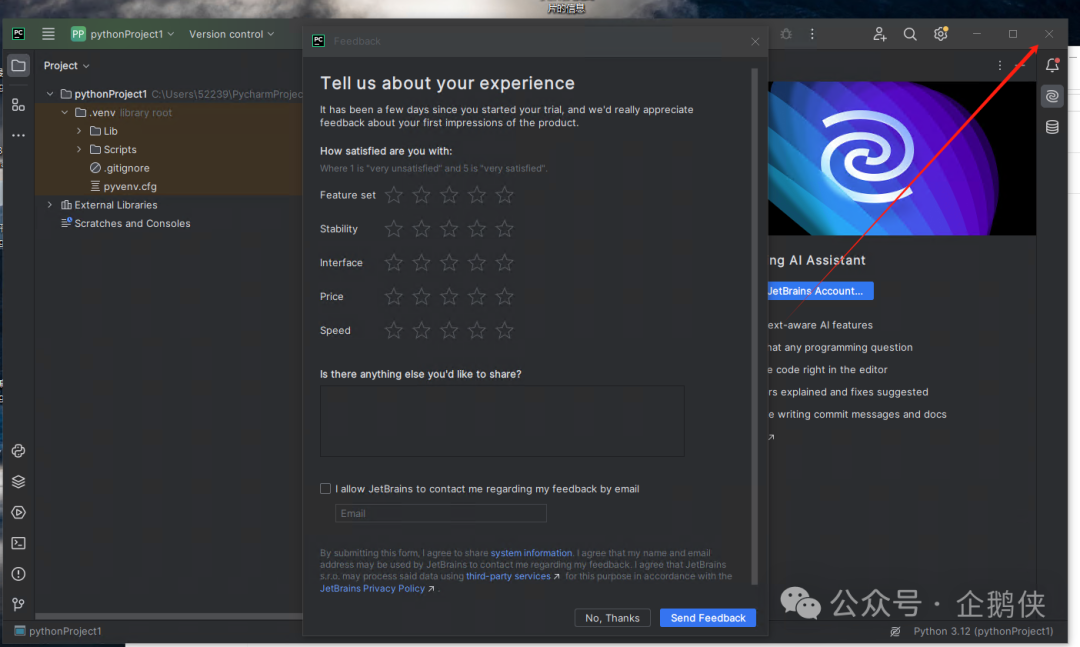1080x647 pixels.
Task: Click the Feedback dialog vertical scrollbar
Action: point(754,326)
